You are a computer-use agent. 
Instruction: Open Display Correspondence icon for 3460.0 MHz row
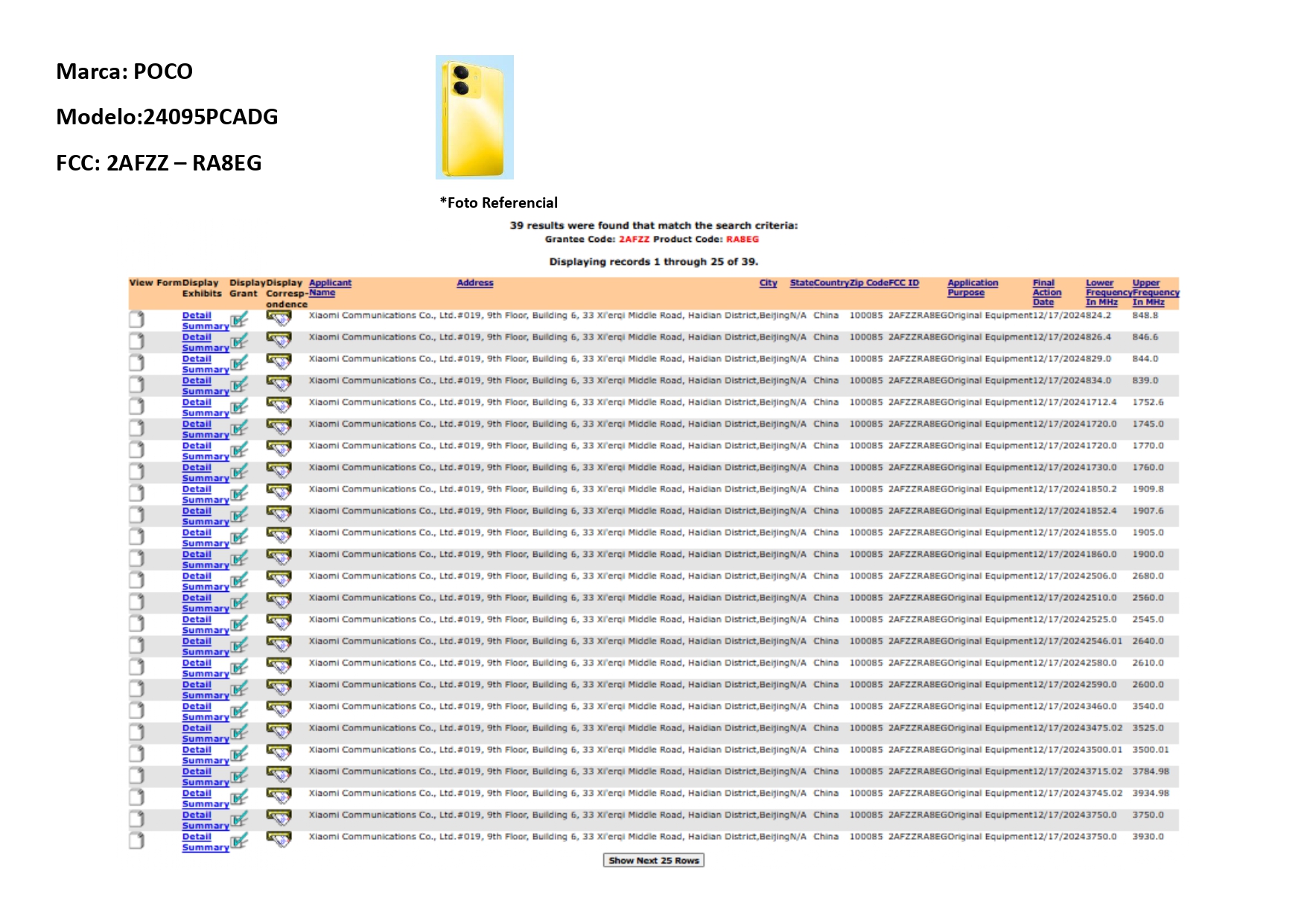279,710
